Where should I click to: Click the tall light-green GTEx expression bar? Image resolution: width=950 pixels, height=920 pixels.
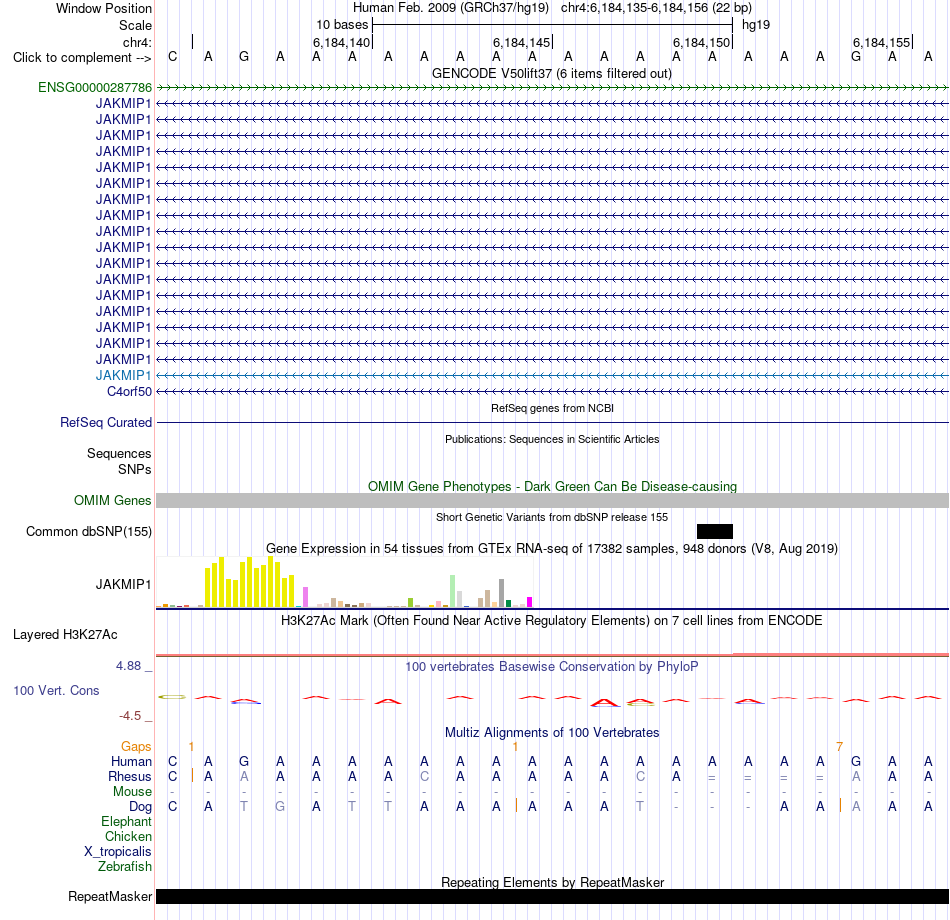coord(453,592)
